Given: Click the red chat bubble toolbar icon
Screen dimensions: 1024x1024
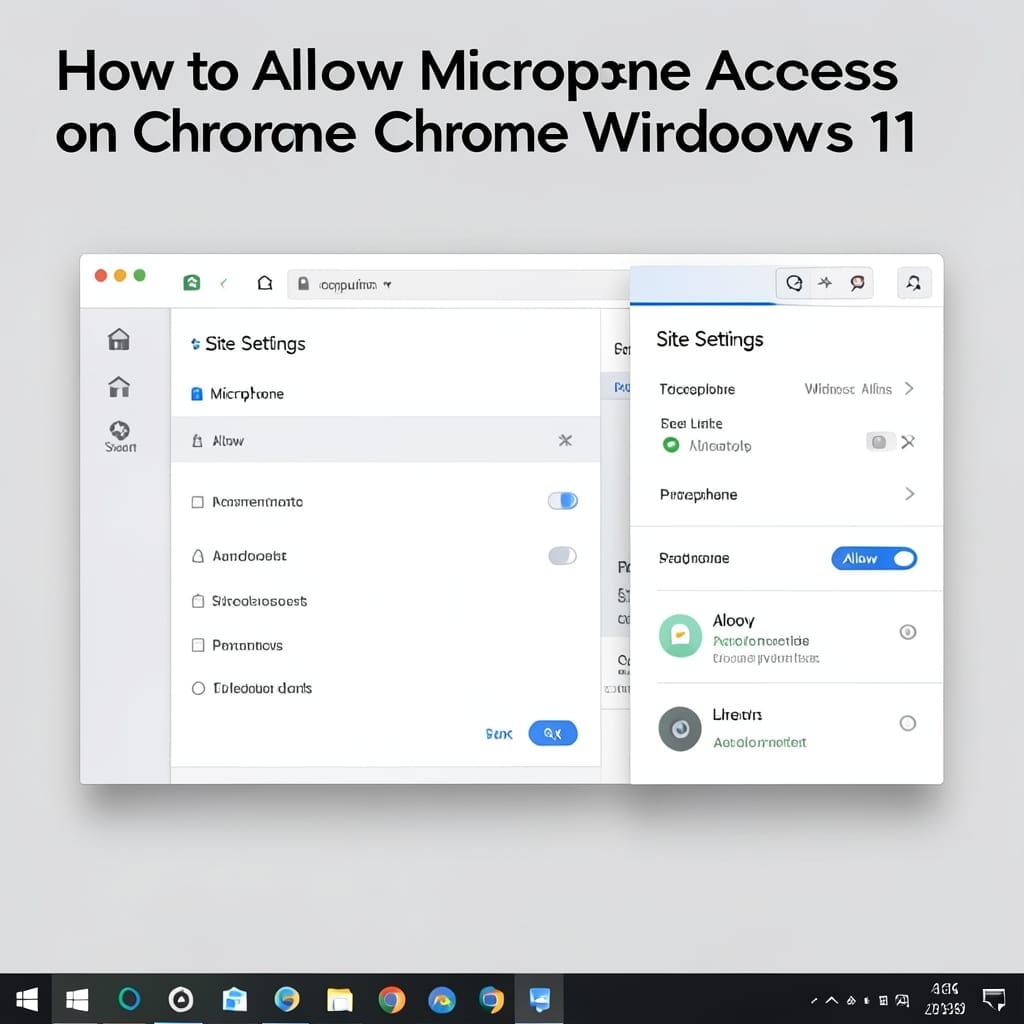Looking at the screenshot, I should coord(857,283).
